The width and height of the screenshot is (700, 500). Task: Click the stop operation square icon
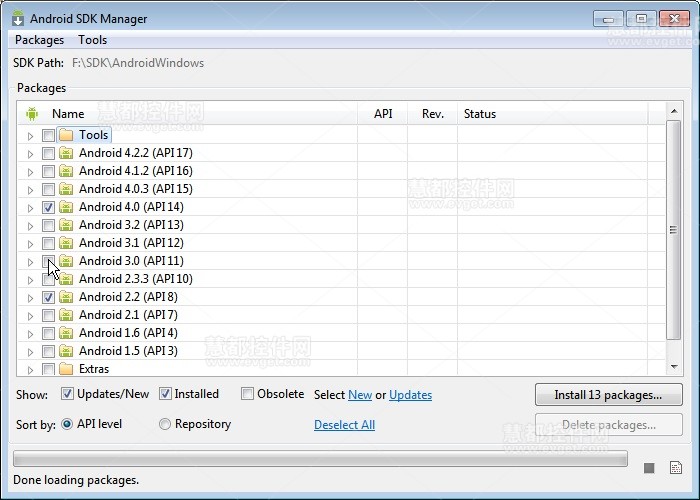click(x=649, y=468)
